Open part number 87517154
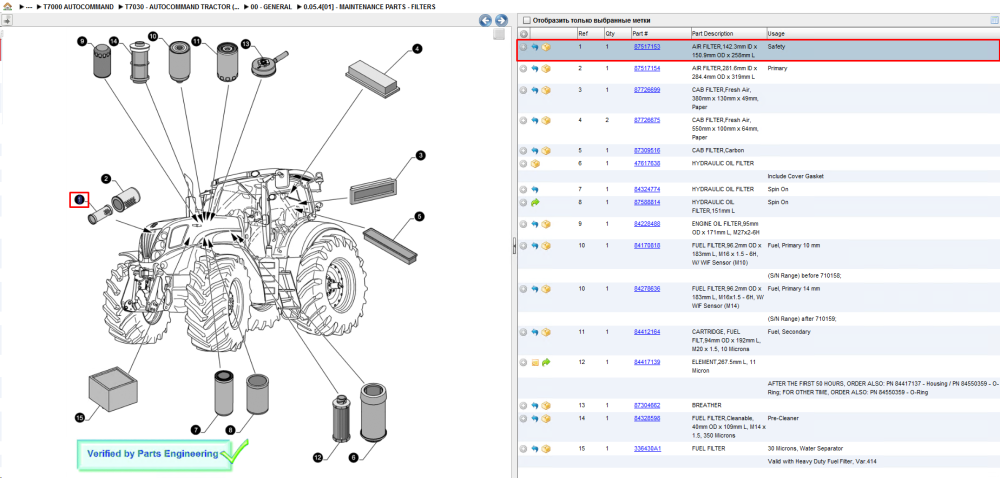The height and width of the screenshot is (478, 1000). (x=647, y=68)
